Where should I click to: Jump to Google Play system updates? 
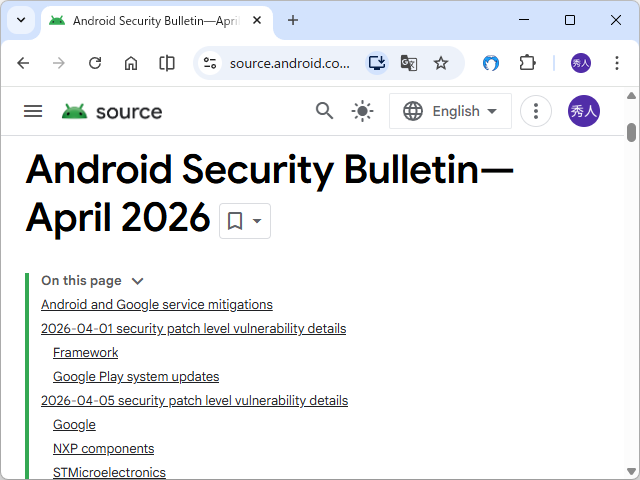(x=136, y=377)
